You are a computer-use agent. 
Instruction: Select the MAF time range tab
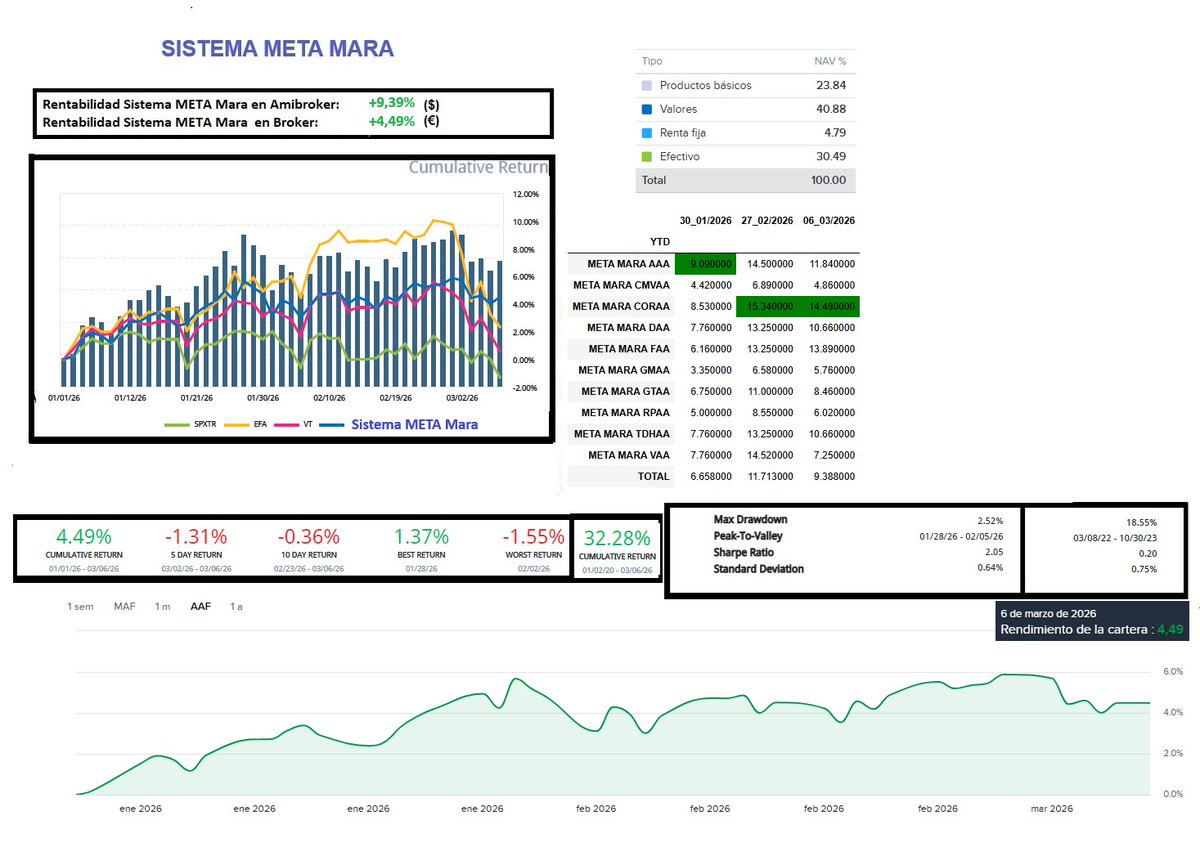point(125,607)
